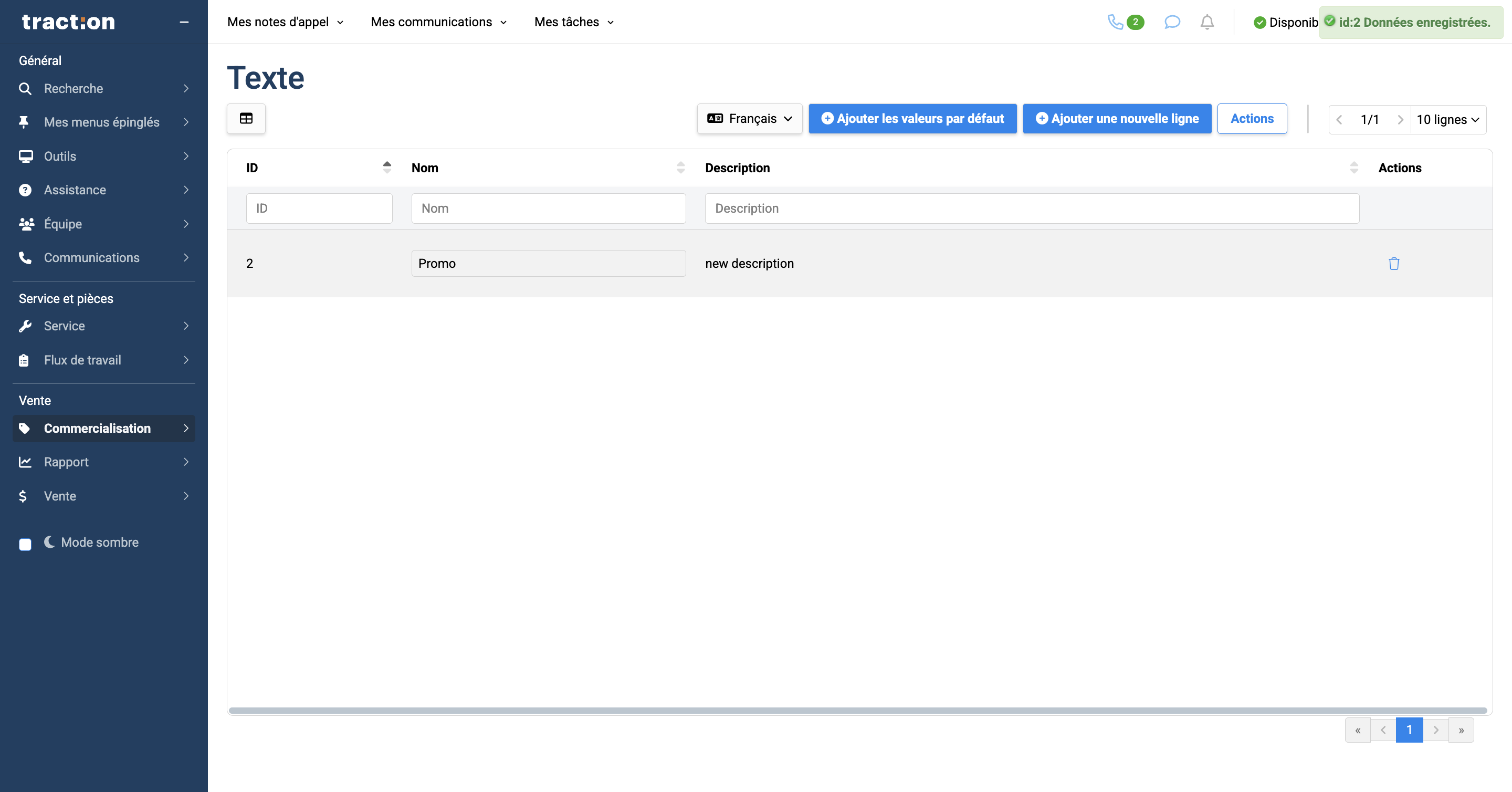Toggle the ID column sort order
The height and width of the screenshot is (792, 1512).
coord(387,168)
